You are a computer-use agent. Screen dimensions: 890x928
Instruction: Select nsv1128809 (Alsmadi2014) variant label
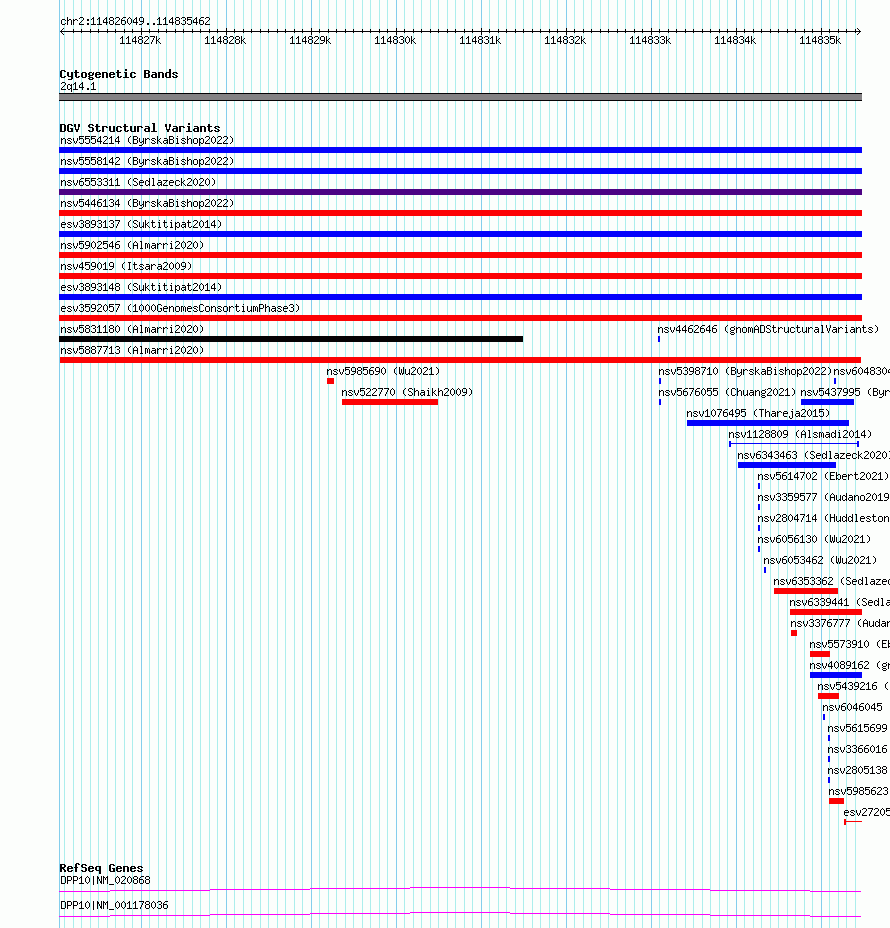pos(800,434)
